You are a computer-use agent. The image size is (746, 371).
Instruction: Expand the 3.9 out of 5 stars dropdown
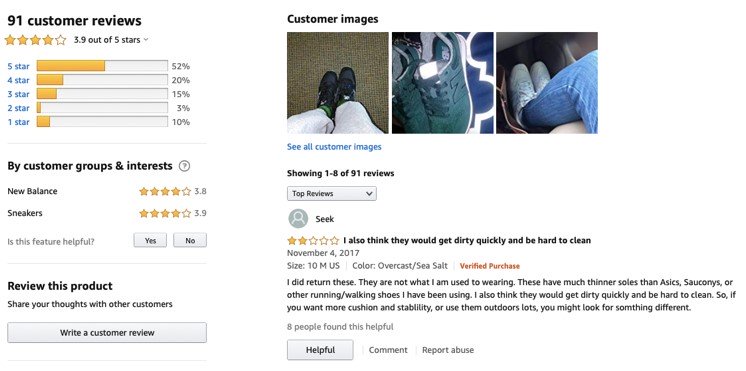(111, 40)
